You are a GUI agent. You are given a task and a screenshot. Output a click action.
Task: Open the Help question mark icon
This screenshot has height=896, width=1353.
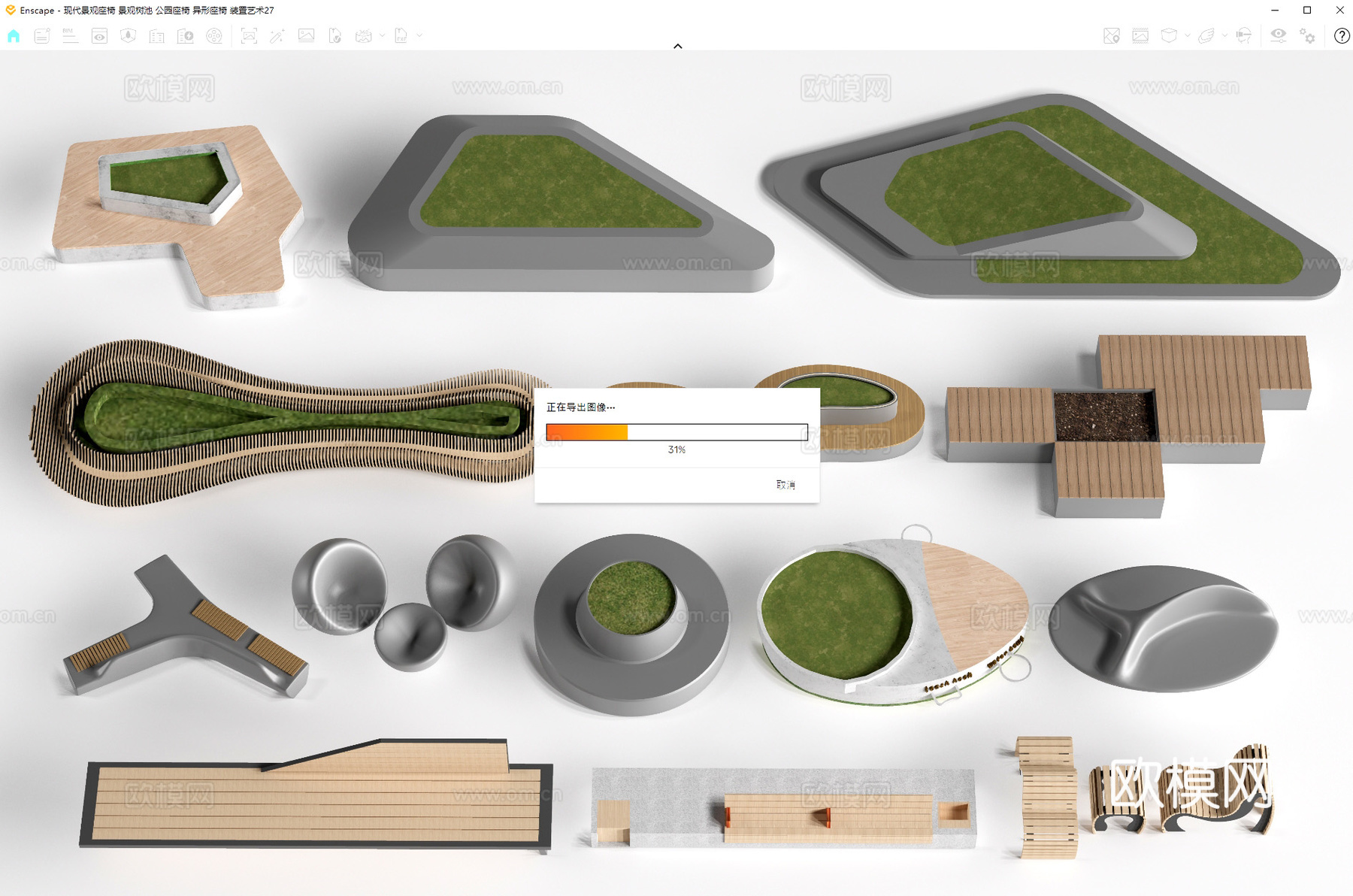1342,35
